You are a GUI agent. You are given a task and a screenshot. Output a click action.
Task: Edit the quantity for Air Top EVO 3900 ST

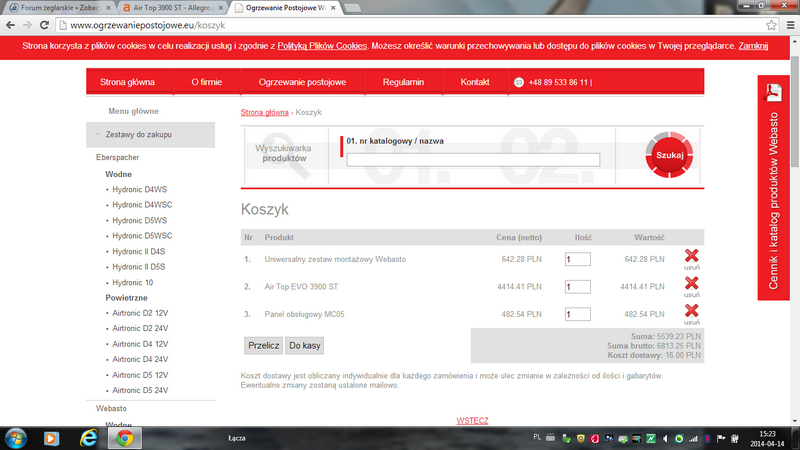(578, 287)
